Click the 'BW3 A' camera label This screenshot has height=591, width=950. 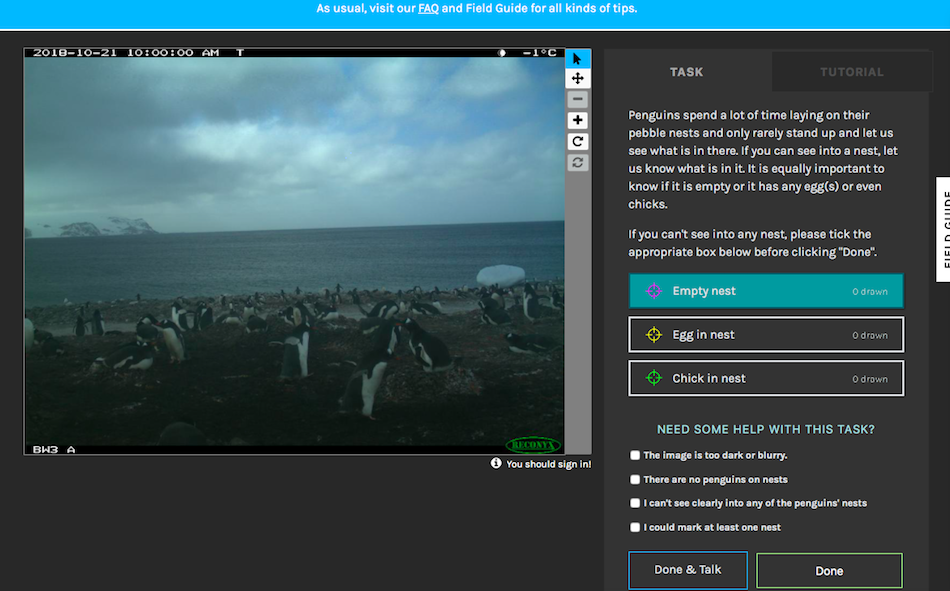click(x=54, y=449)
